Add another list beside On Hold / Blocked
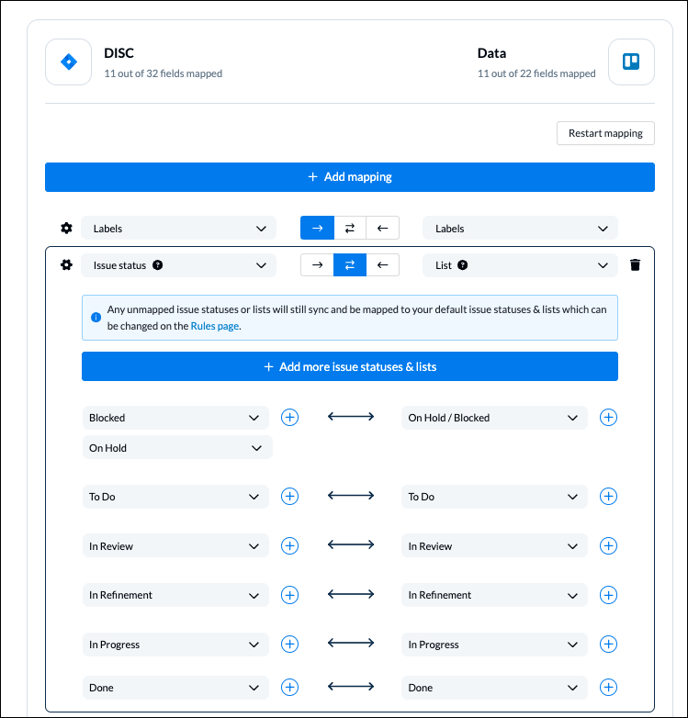This screenshot has width=688, height=718. pos(608,417)
